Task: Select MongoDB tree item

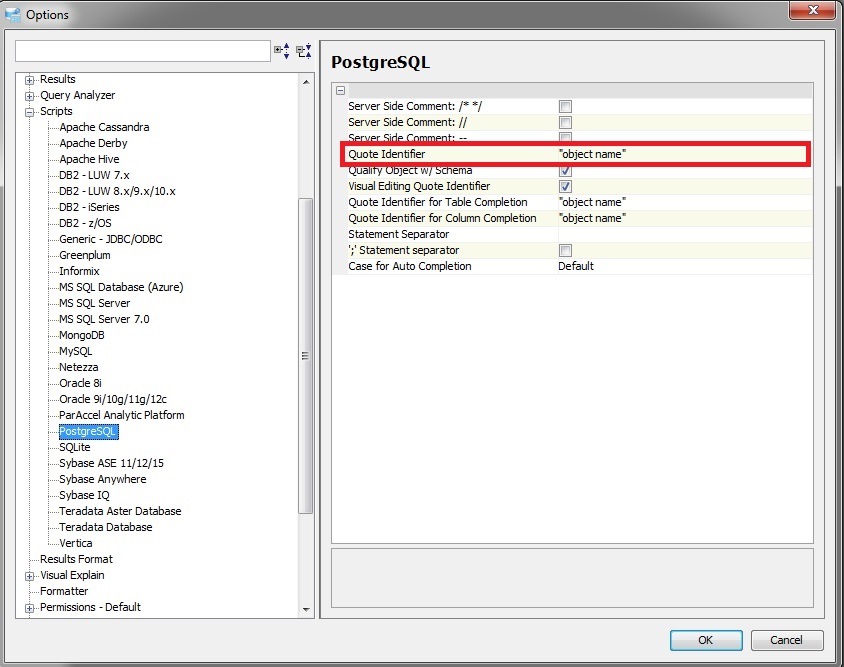Action: pos(82,335)
